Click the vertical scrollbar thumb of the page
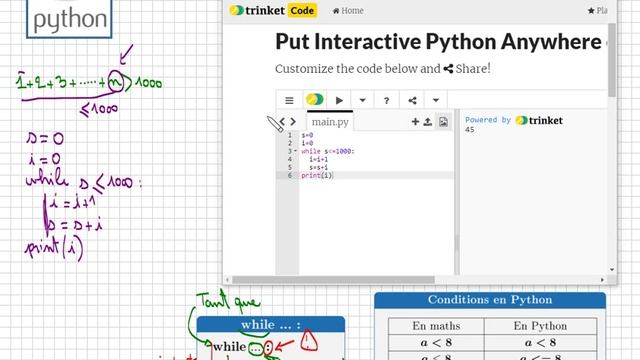The width and height of the screenshot is (640, 360). [612, 60]
